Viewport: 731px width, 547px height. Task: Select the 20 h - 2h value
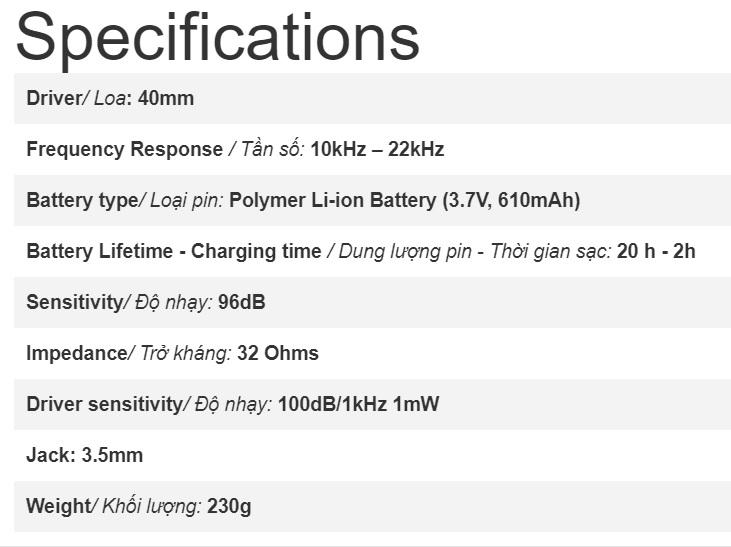click(x=656, y=251)
